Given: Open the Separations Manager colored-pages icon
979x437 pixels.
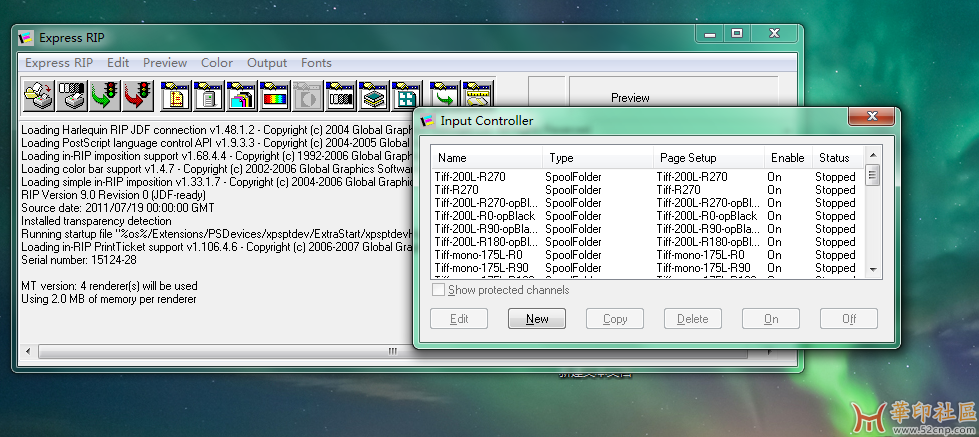Looking at the screenshot, I should 242,96.
